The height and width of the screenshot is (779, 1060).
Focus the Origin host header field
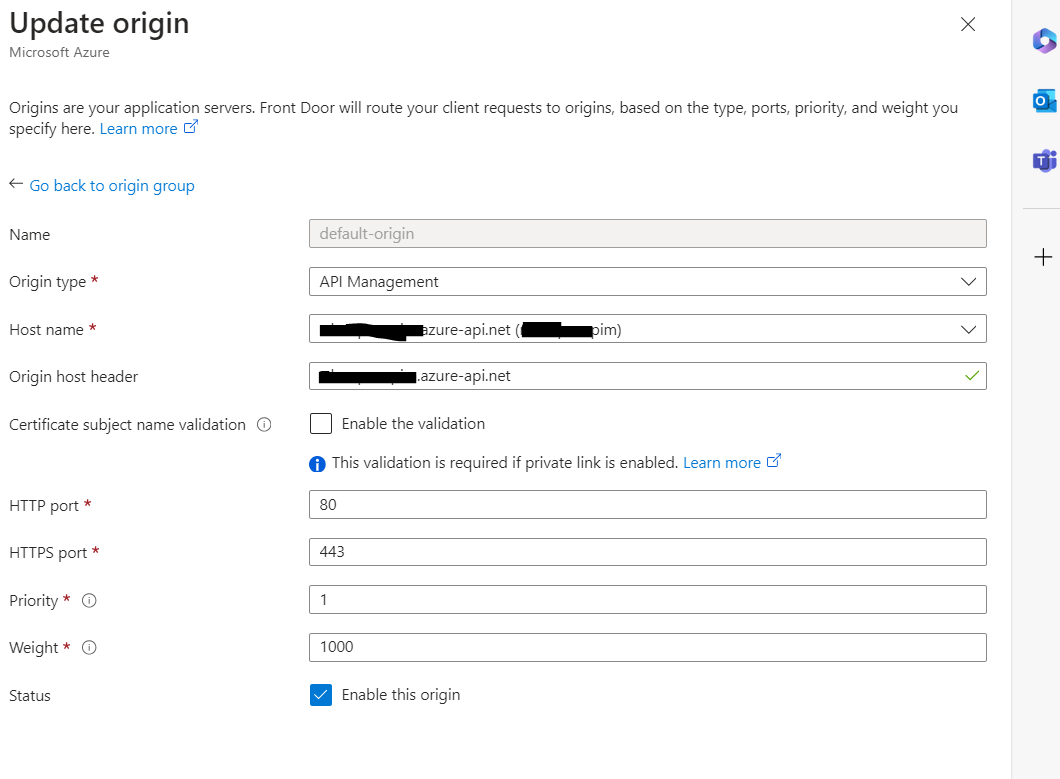[x=648, y=376]
